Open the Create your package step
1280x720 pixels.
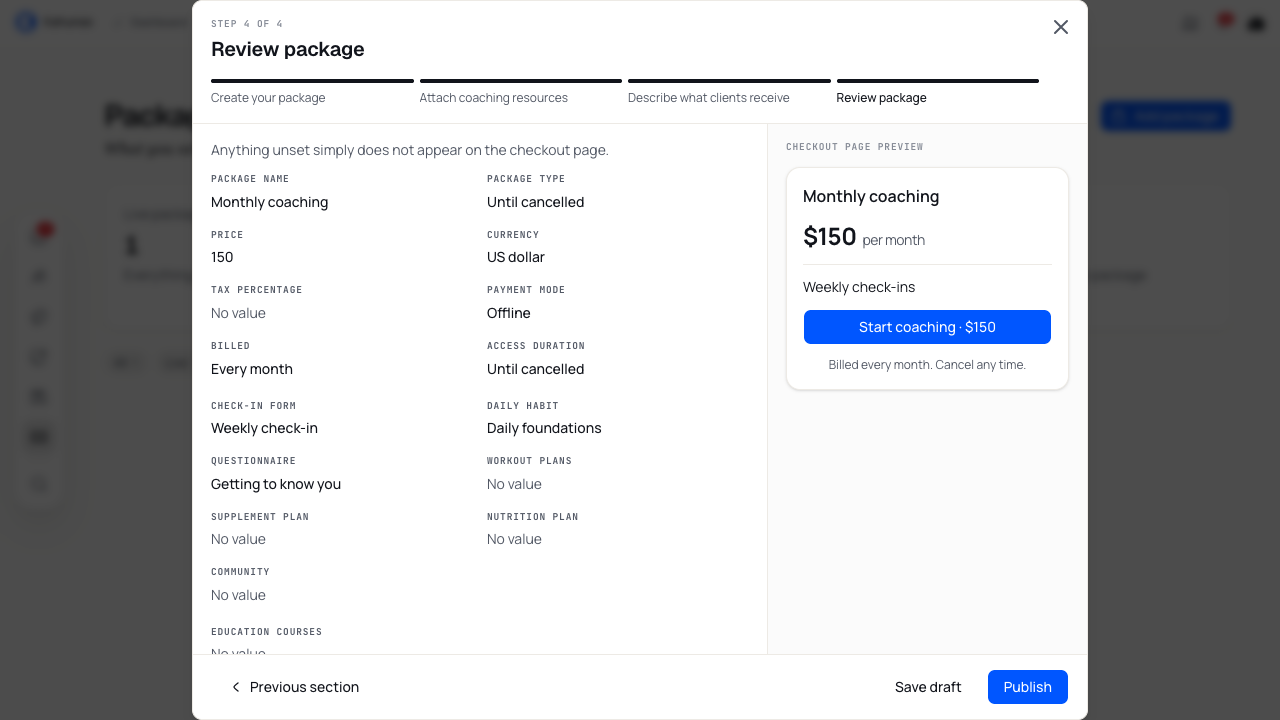(312, 92)
